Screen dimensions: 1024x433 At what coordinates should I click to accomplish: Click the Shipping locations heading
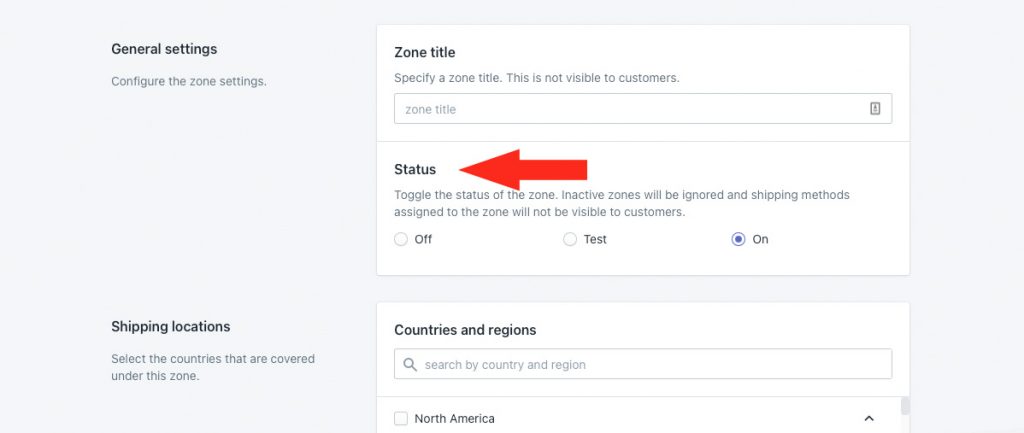170,326
